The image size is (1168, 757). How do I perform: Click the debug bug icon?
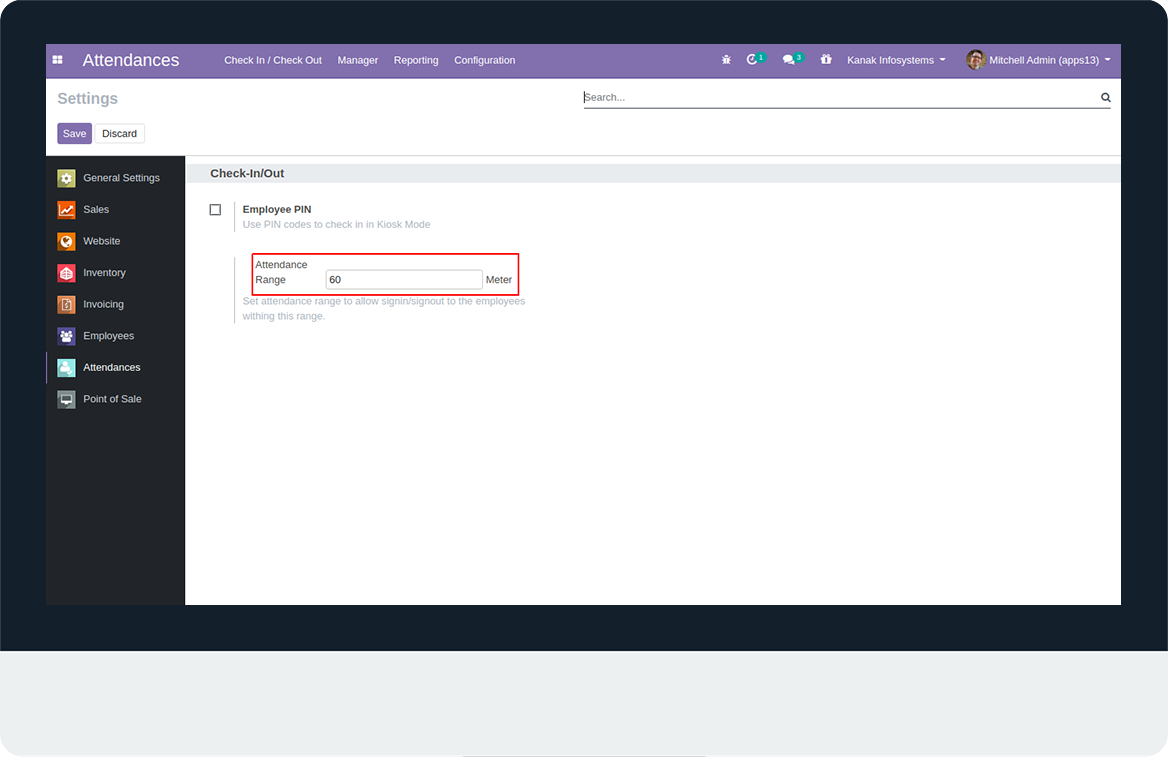click(x=726, y=60)
